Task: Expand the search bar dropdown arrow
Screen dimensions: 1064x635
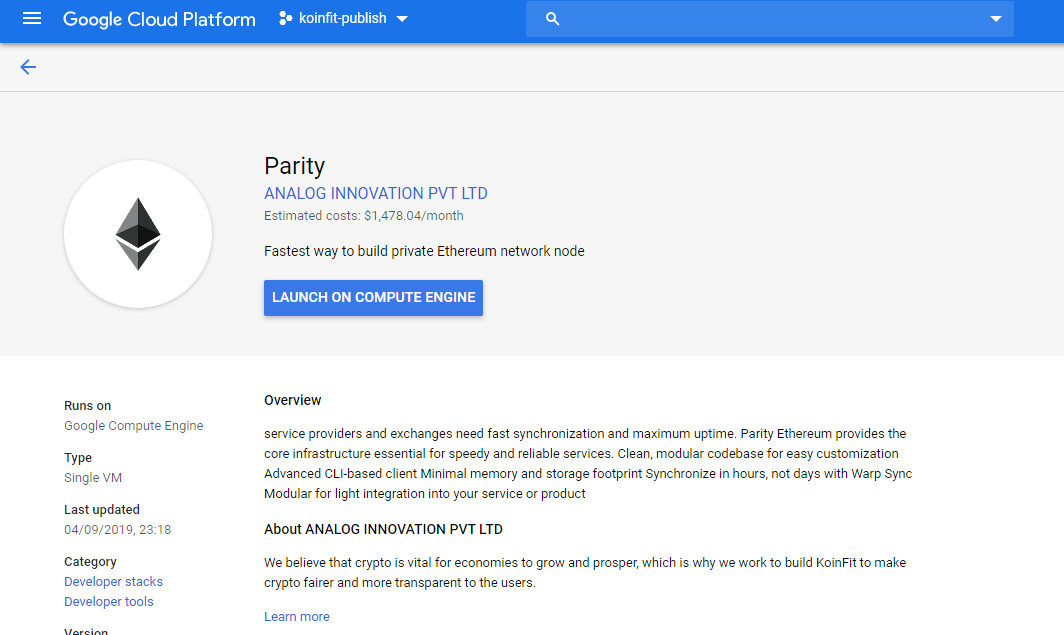Action: pos(995,19)
